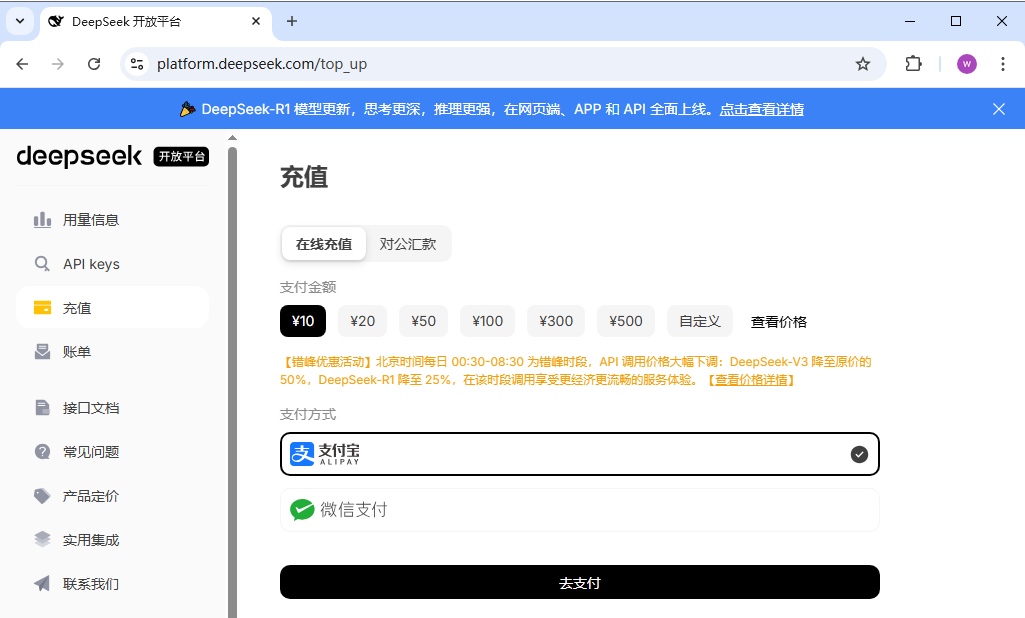Viewport: 1025px width, 618px height.
Task: Click the address bar URL
Action: click(261, 64)
